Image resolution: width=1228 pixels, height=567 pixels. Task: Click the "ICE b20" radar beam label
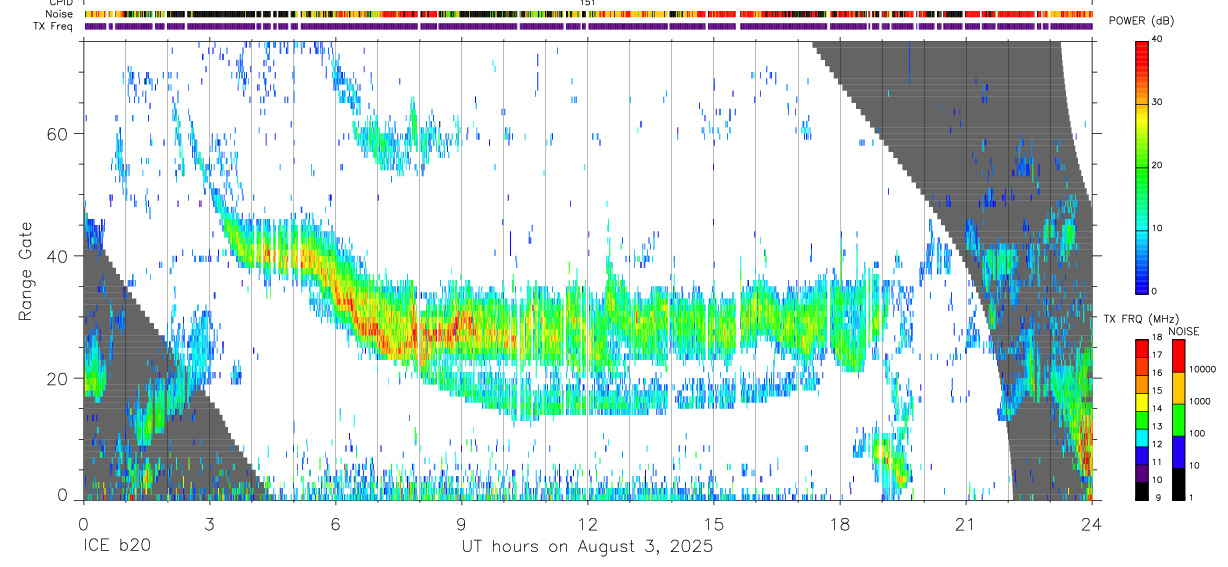pos(115,547)
